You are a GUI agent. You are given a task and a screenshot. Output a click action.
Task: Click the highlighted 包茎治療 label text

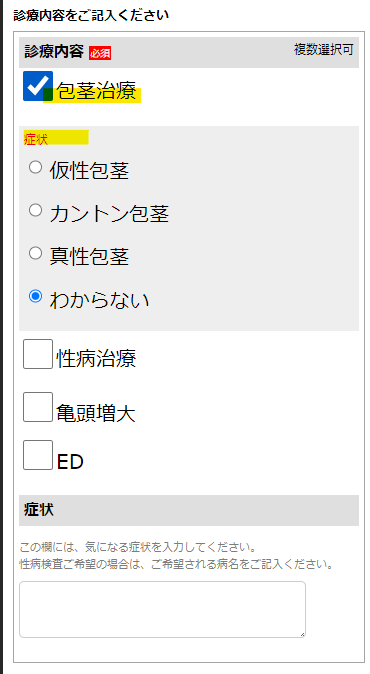(x=96, y=91)
